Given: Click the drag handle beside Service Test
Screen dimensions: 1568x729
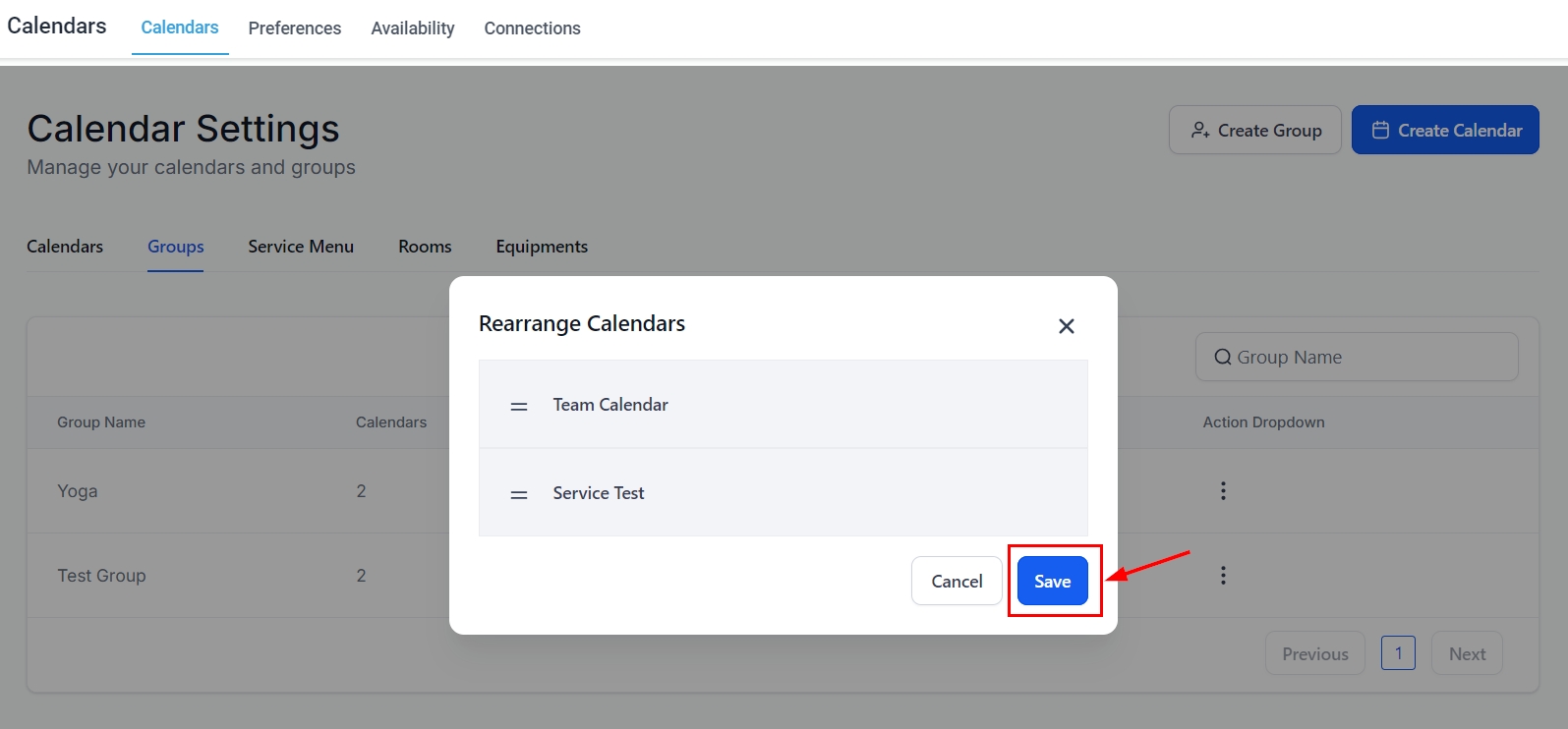Looking at the screenshot, I should click(519, 494).
